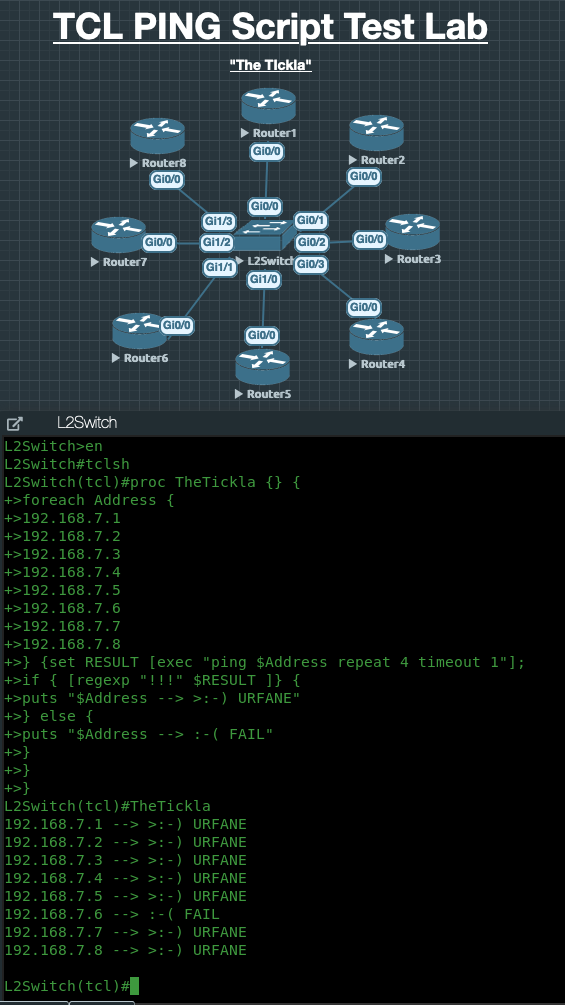Click the "192.168.7.8 --> >:-) URFANE" result
565x1005 pixels.
[x=126, y=949]
